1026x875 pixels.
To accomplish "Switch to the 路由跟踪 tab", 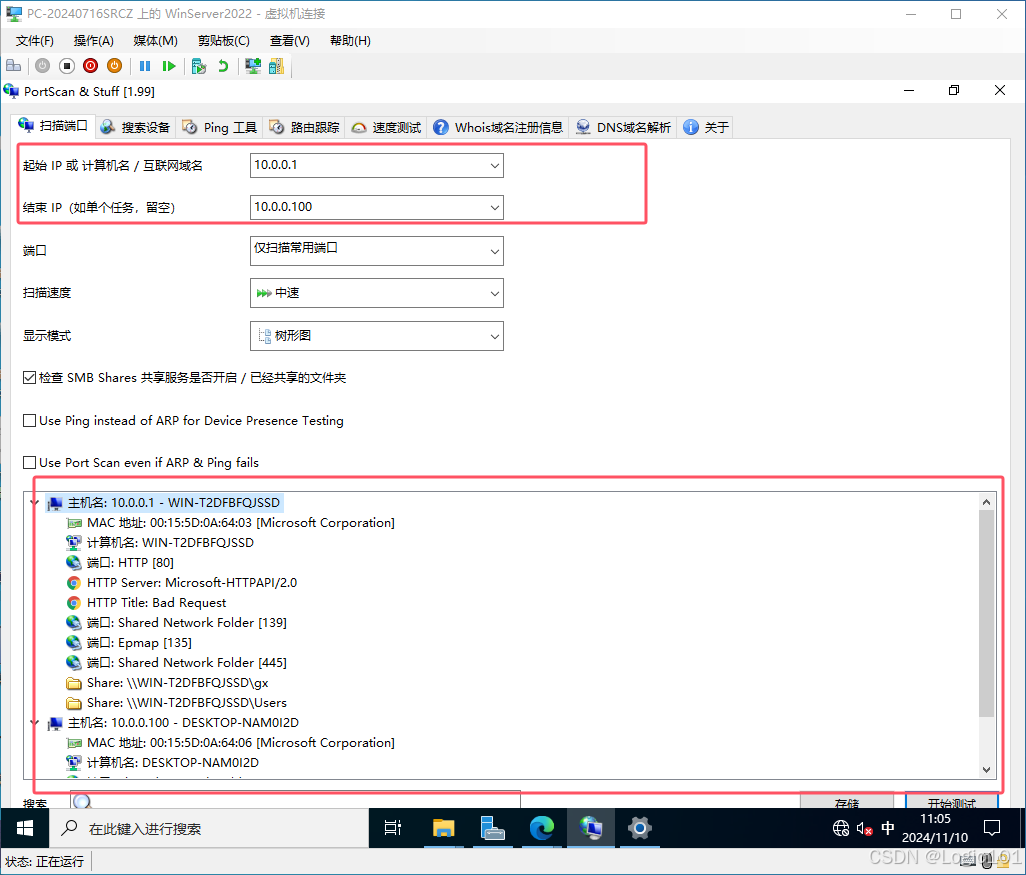I will 305,127.
